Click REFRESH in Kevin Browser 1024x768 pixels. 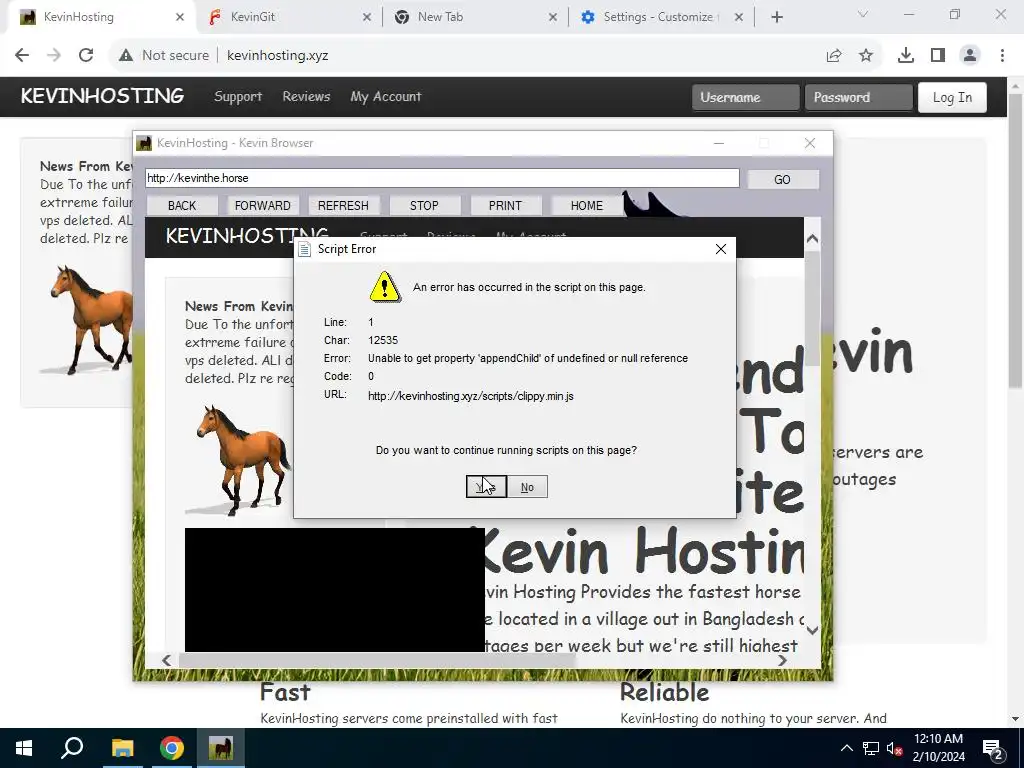tap(344, 206)
